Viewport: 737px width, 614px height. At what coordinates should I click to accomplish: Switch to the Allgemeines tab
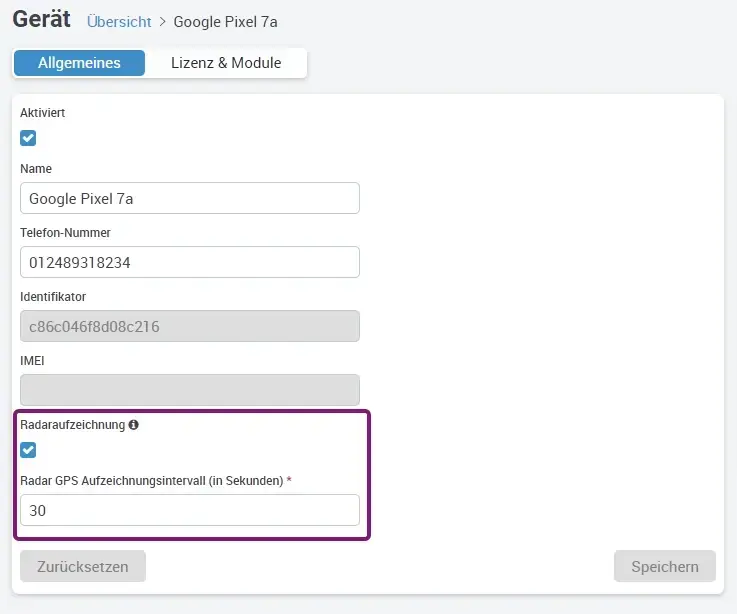click(79, 63)
